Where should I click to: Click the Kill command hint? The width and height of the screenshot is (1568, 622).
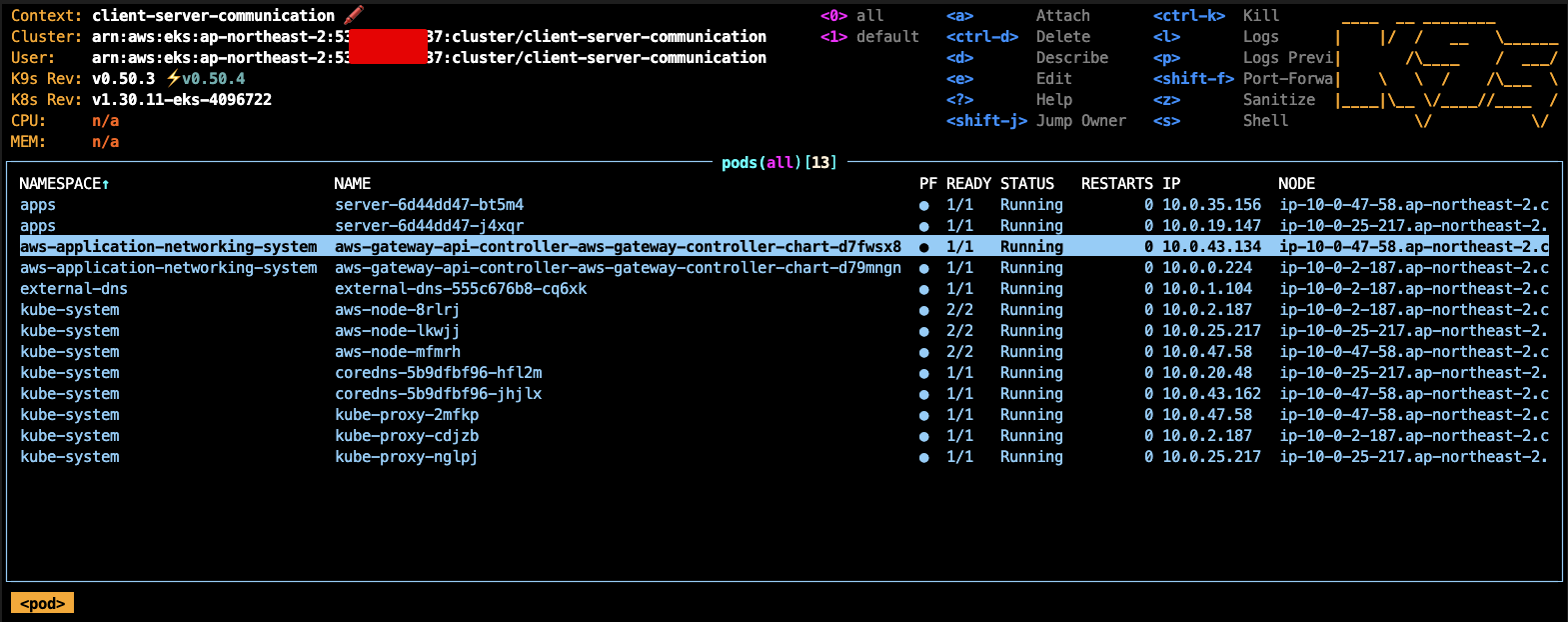click(x=1261, y=16)
